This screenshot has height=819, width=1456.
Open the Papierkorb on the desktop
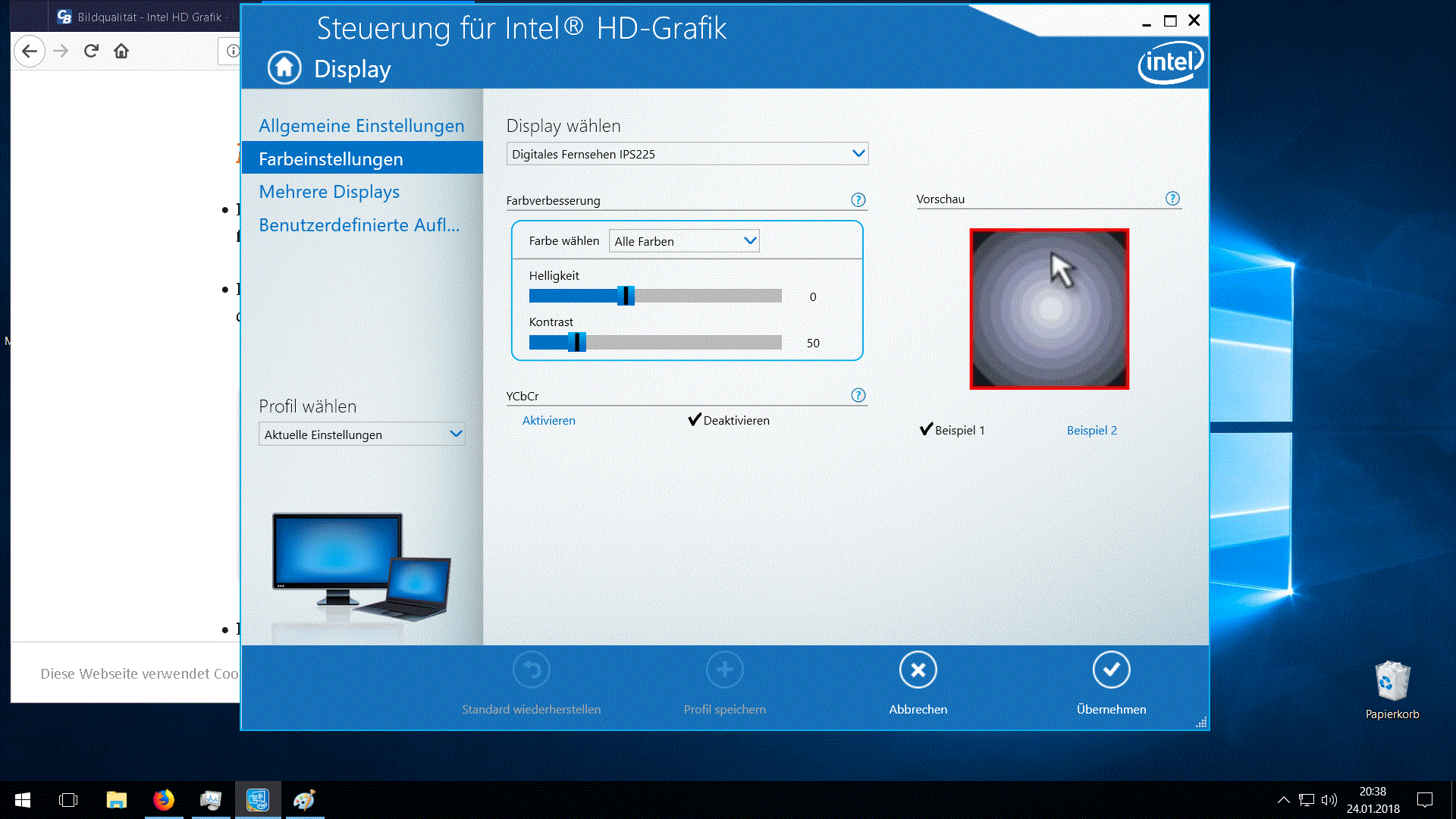tap(1392, 690)
